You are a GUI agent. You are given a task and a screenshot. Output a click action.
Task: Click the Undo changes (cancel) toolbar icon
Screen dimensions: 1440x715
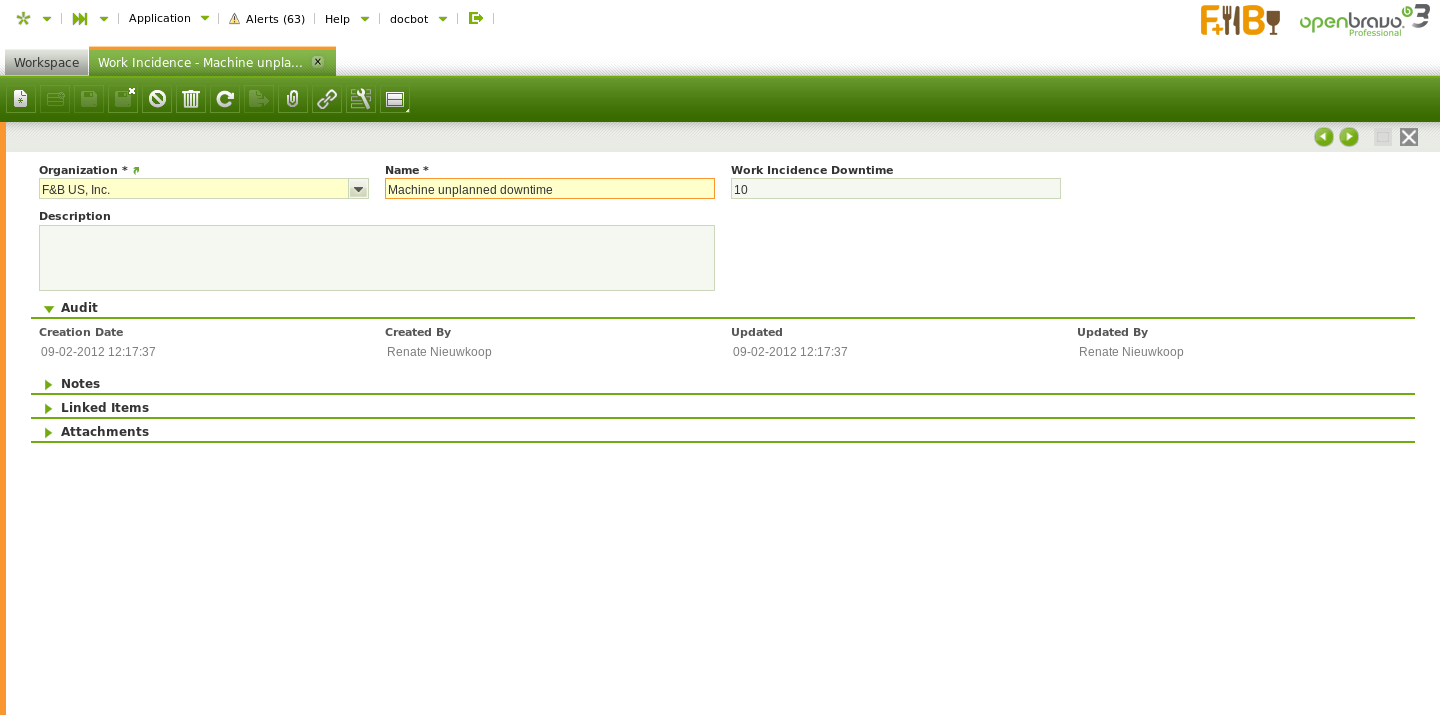157,99
